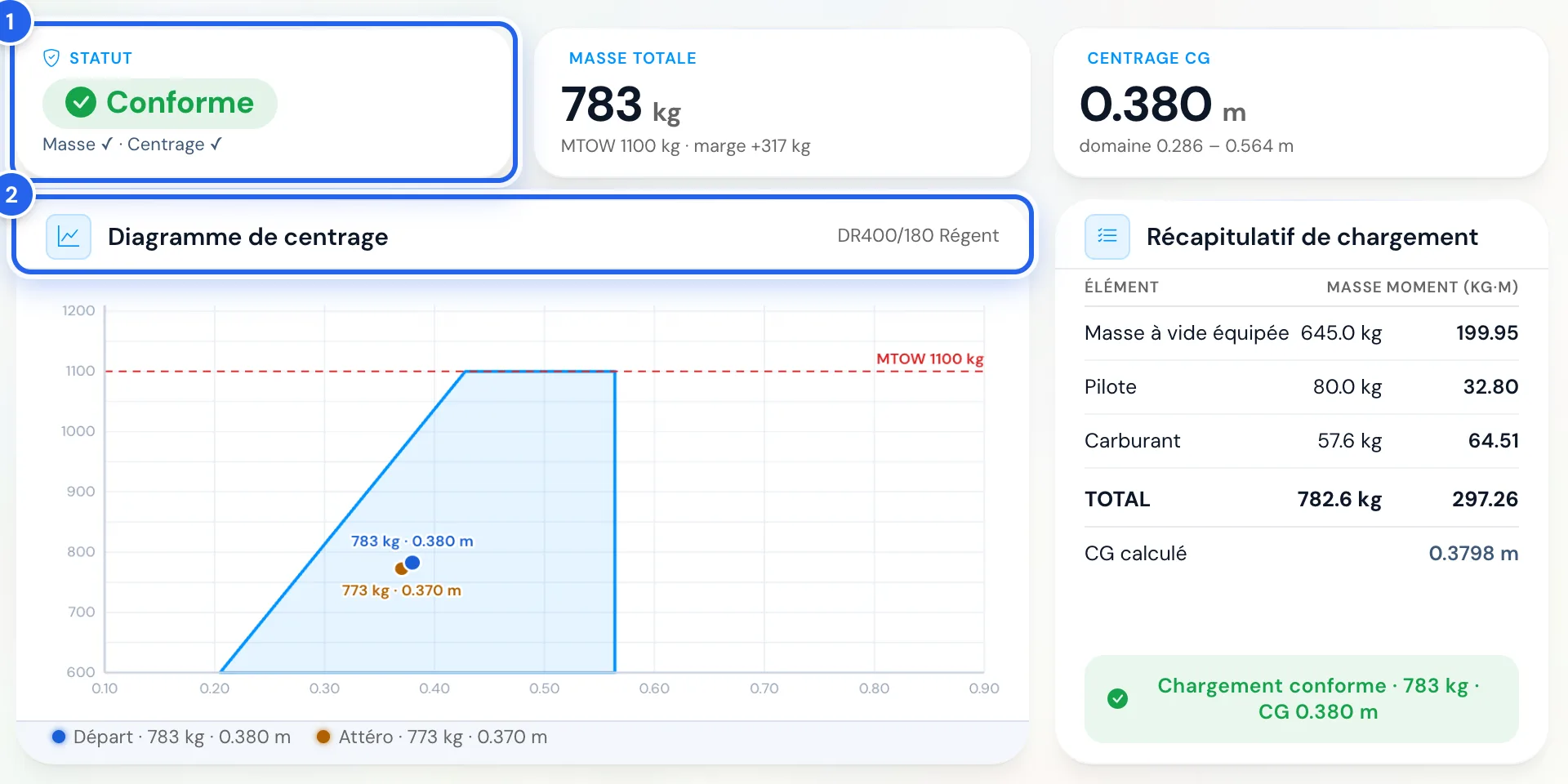This screenshot has height=784, width=1568.
Task: Select the Conforme status badge
Action: tap(160, 103)
